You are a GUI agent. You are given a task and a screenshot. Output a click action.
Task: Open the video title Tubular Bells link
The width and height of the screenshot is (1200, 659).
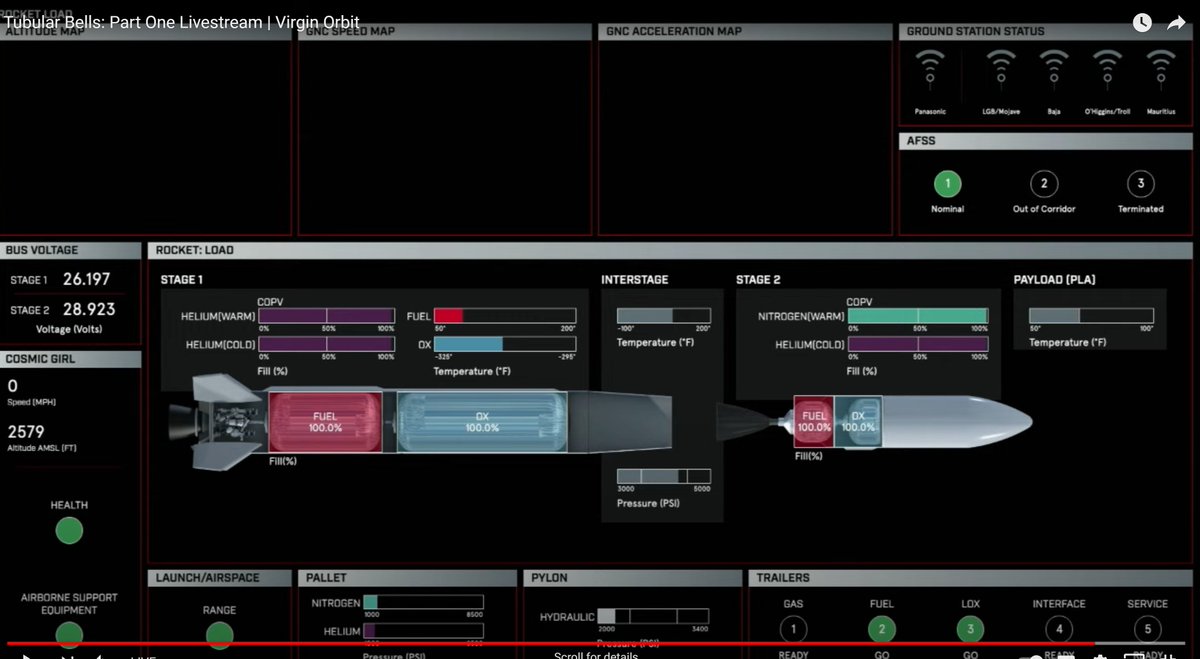point(180,22)
